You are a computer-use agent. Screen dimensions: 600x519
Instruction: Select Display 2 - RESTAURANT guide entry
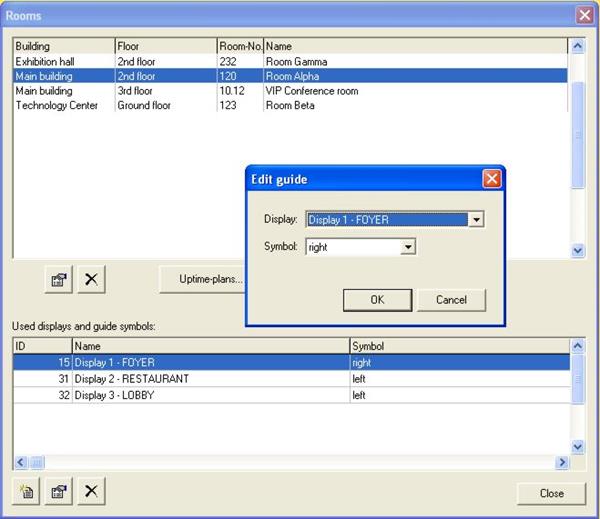coord(200,379)
